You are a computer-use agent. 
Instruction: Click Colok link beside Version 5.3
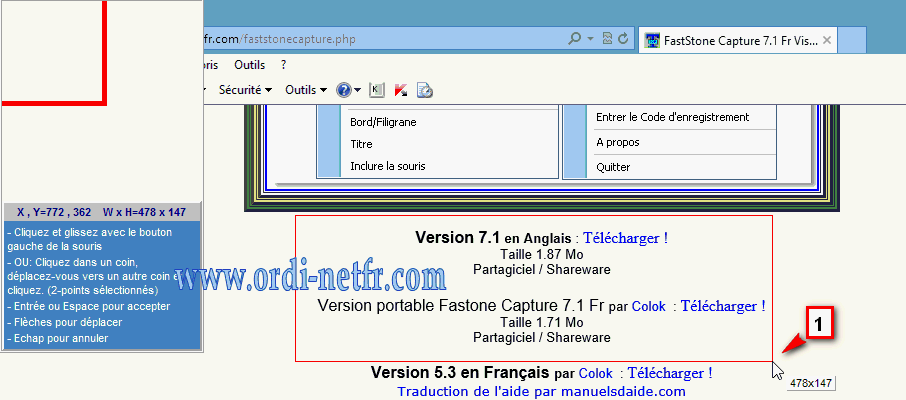point(596,373)
